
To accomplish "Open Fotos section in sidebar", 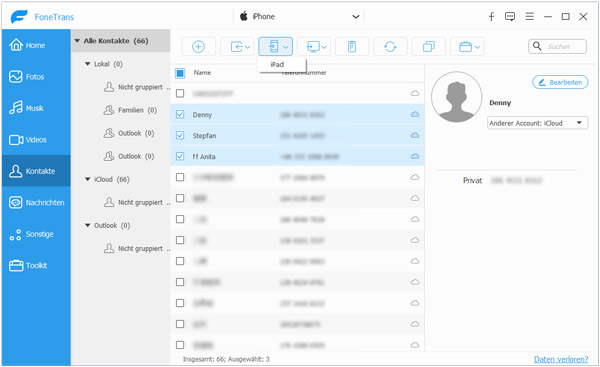I will (36, 77).
